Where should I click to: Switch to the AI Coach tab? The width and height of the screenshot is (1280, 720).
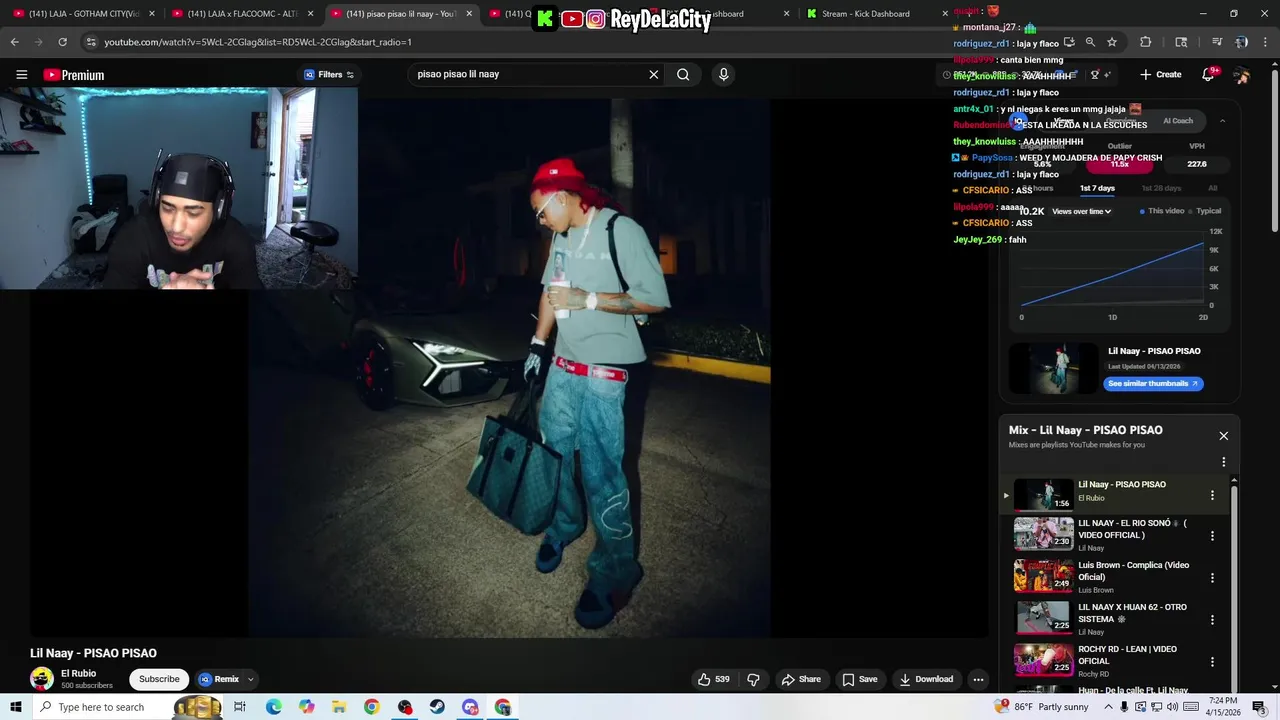(1178, 121)
